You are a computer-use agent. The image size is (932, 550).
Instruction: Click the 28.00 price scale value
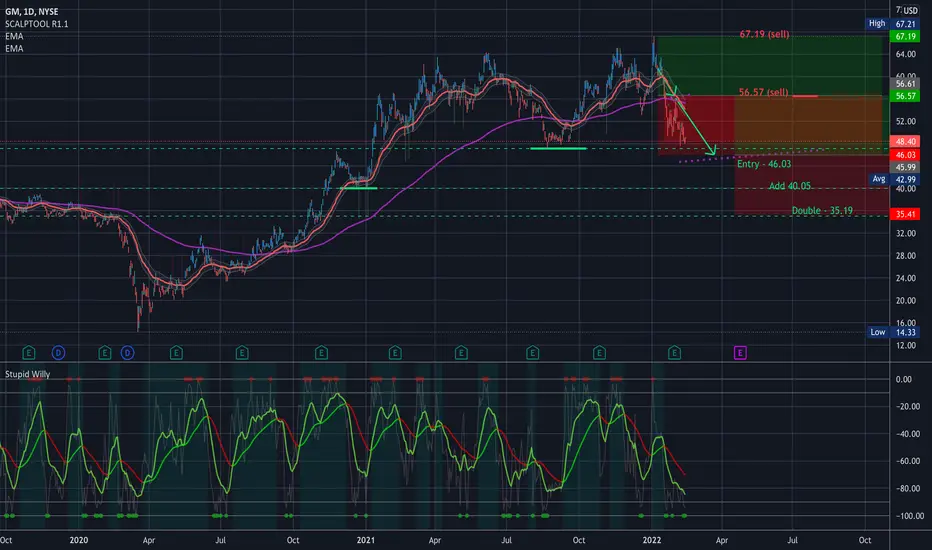[x=906, y=256]
